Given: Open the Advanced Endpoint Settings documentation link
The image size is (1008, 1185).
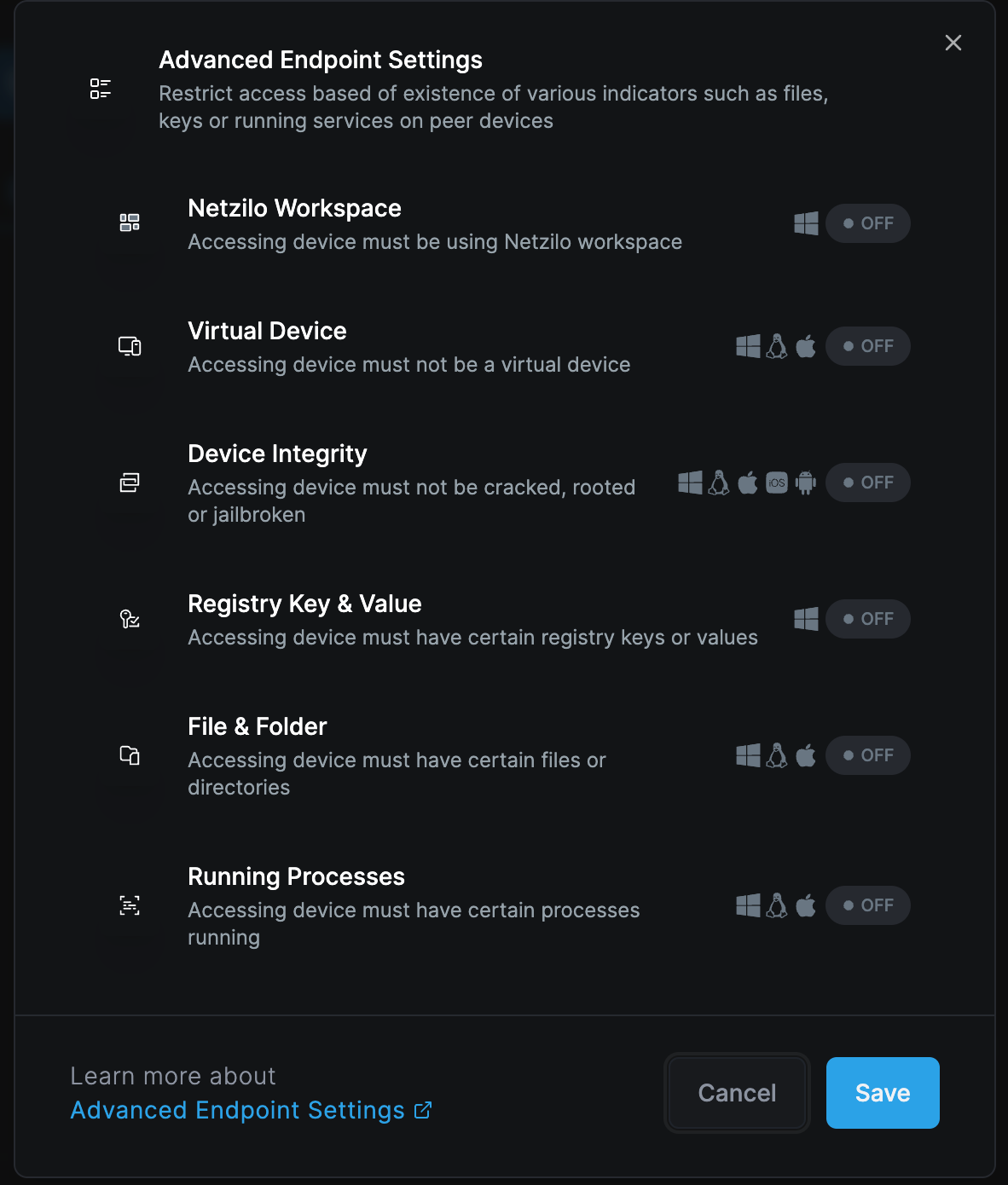Looking at the screenshot, I should click(251, 1110).
